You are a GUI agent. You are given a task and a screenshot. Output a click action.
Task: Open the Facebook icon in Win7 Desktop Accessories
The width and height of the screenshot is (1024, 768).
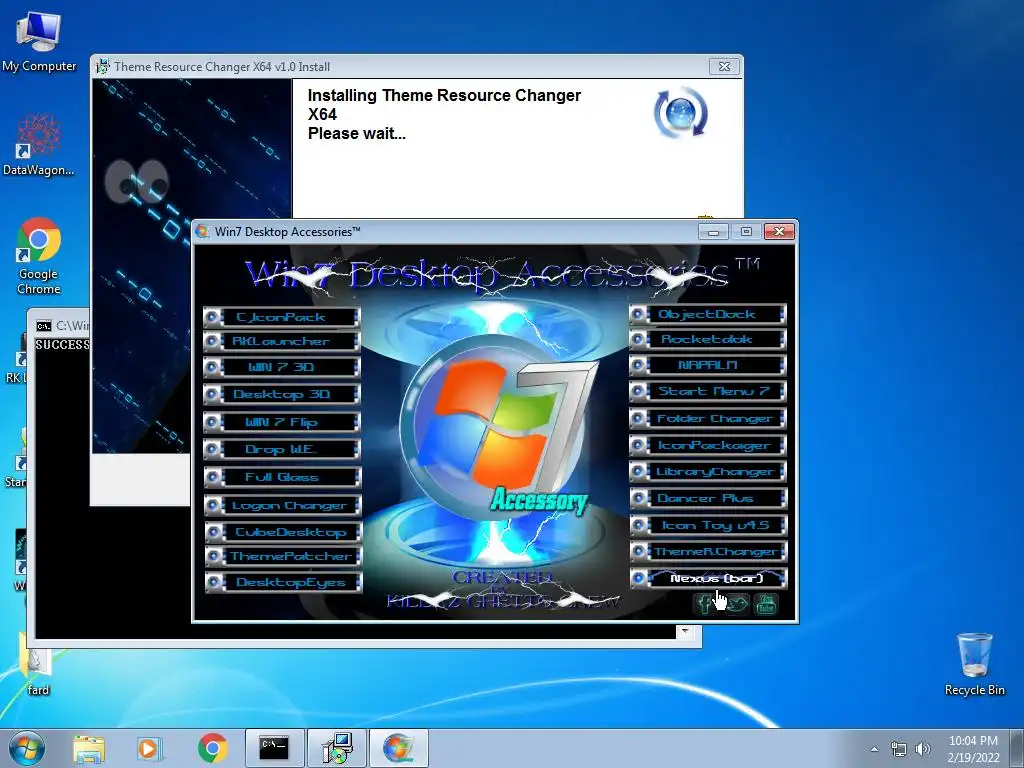coord(703,604)
